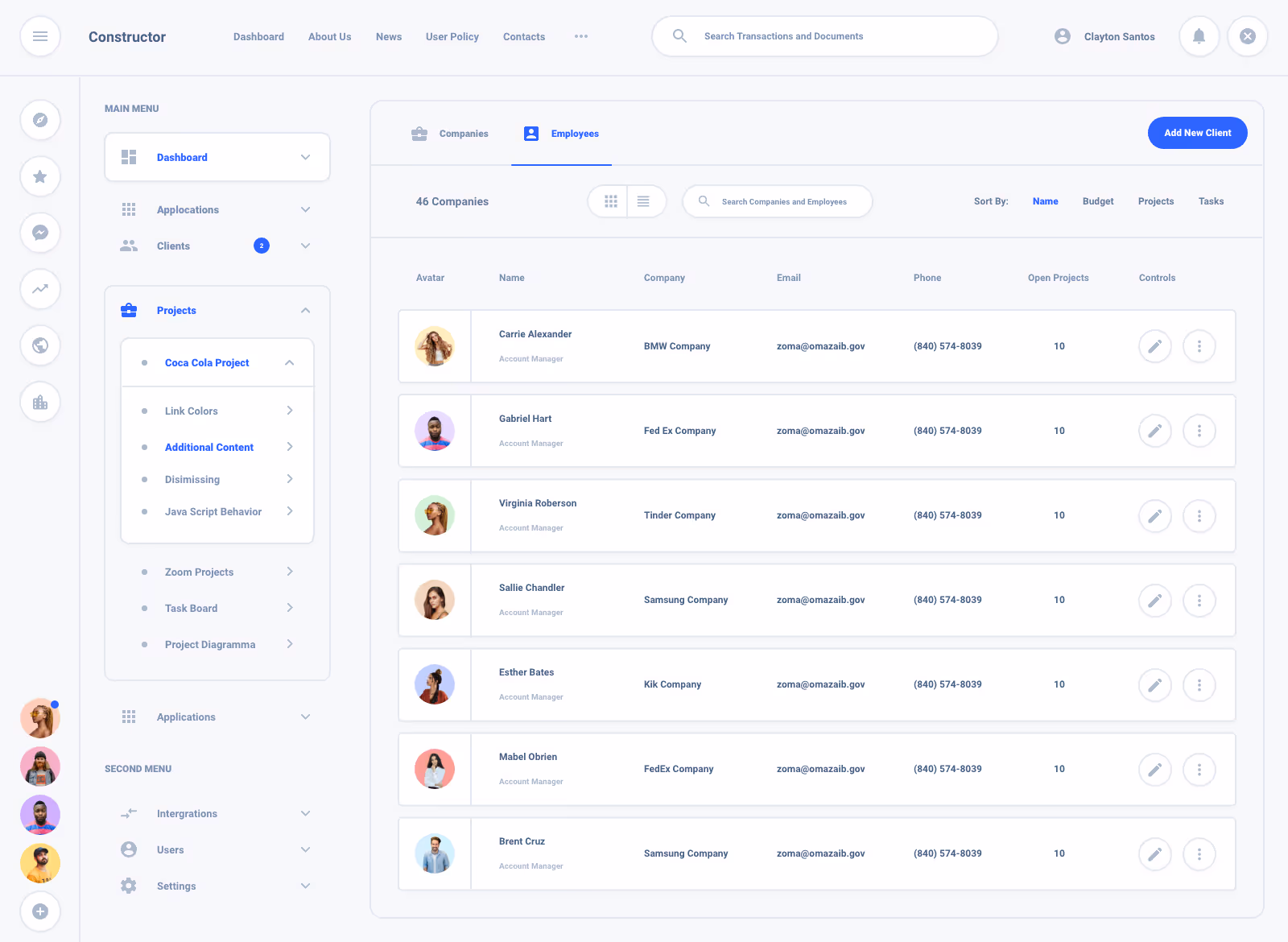The height and width of the screenshot is (942, 1288).
Task: Open notifications via the bell icon
Action: point(1199,36)
